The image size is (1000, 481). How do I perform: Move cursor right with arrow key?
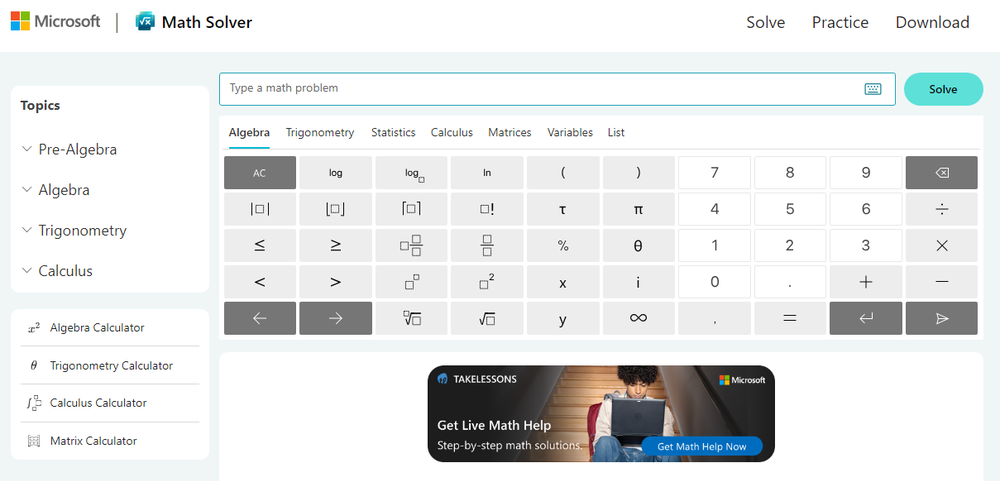[x=335, y=318]
